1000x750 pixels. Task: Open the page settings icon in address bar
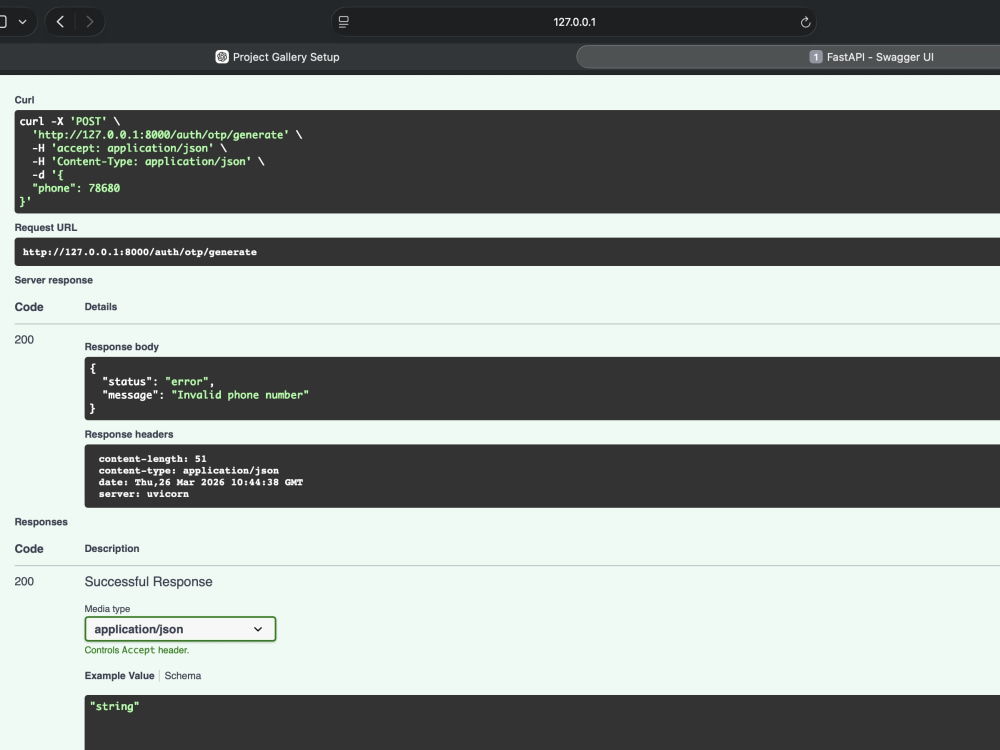tap(344, 22)
